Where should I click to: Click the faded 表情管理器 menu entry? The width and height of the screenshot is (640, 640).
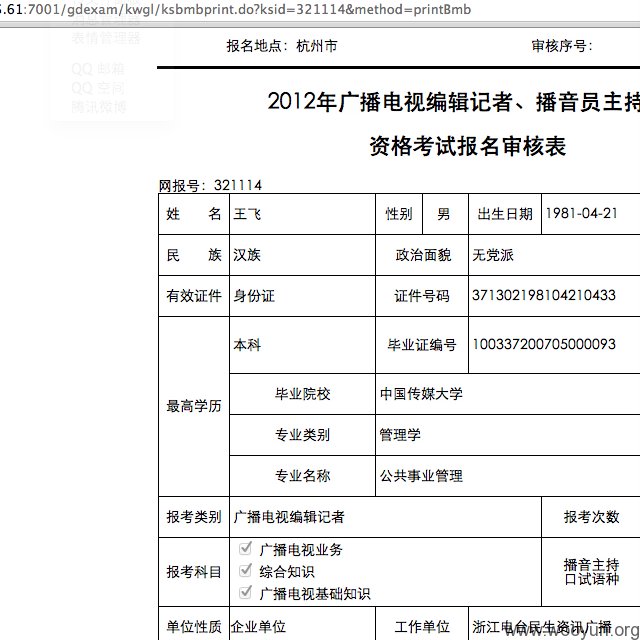click(x=106, y=38)
